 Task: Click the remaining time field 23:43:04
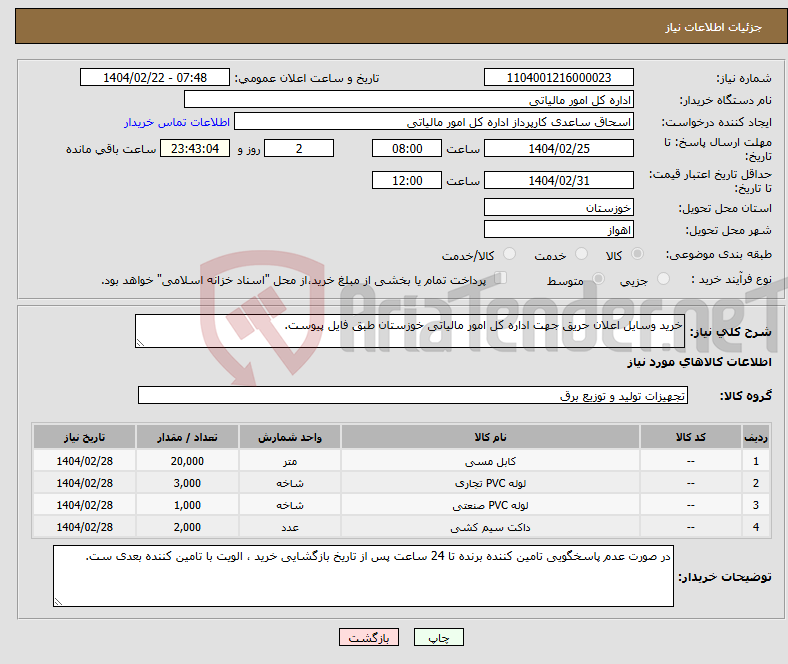tap(195, 148)
